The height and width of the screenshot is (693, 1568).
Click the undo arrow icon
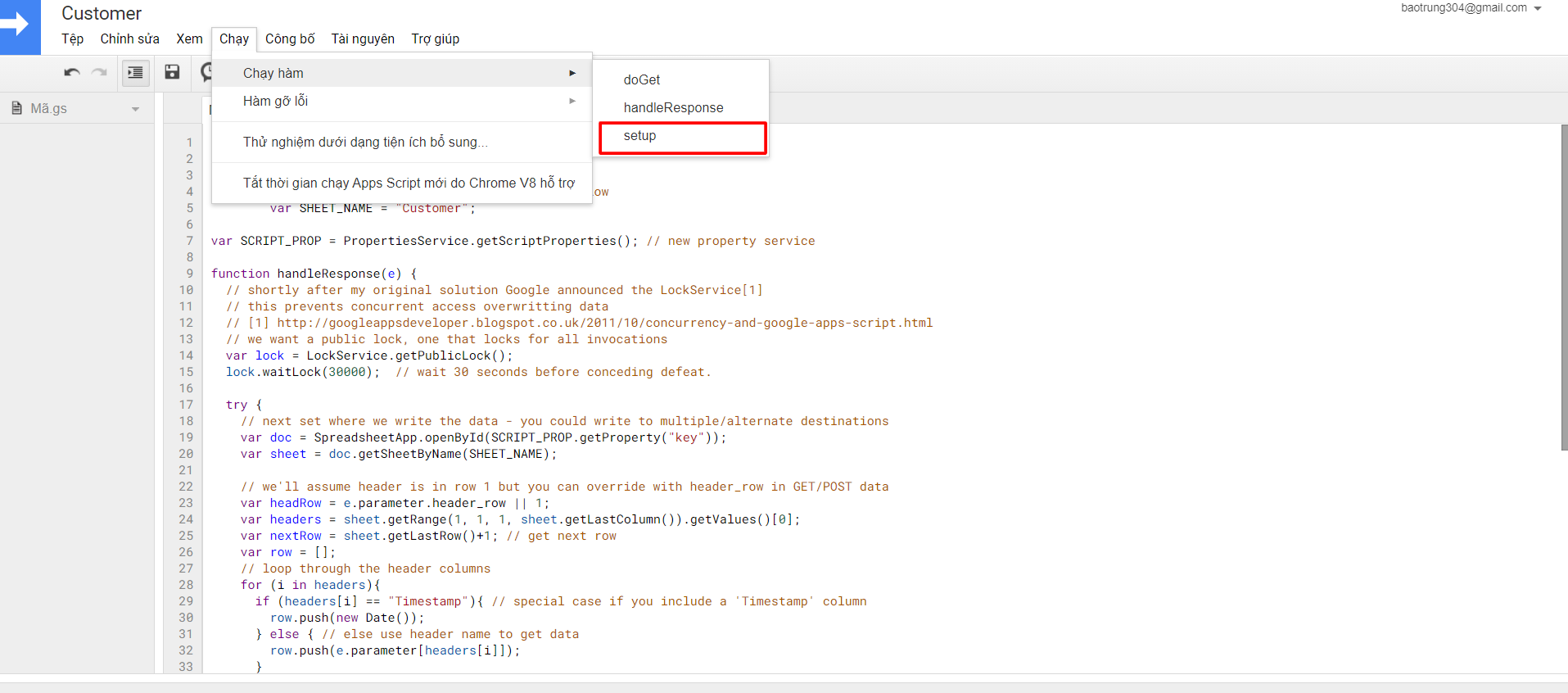72,72
